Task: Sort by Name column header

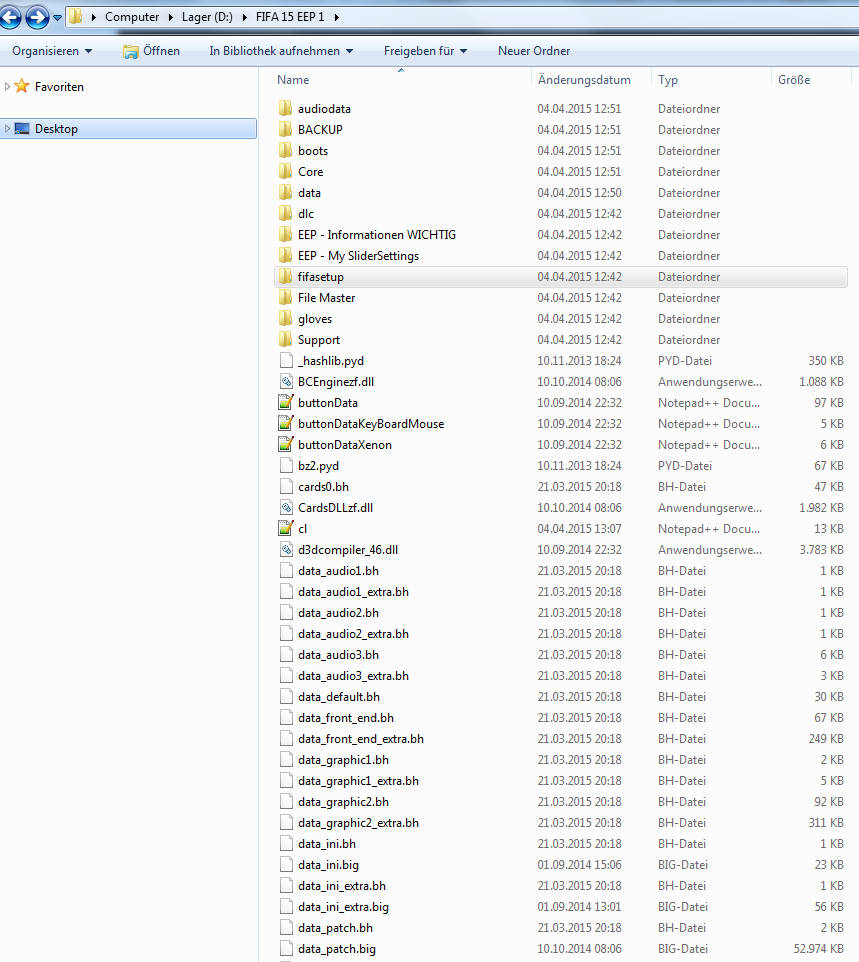Action: tap(293, 80)
